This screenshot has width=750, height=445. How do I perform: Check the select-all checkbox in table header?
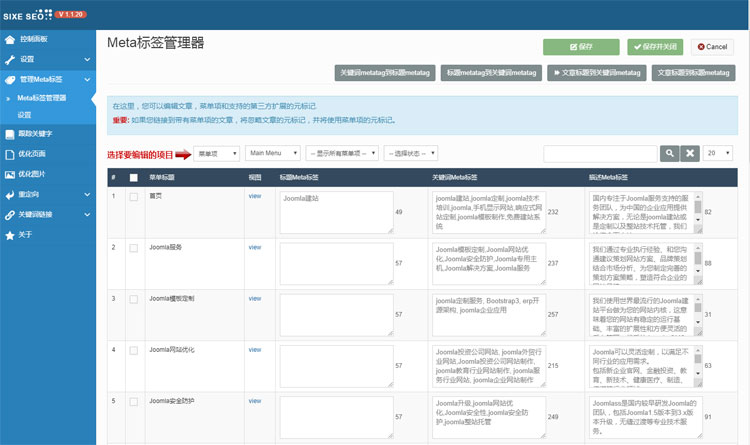tap(133, 177)
